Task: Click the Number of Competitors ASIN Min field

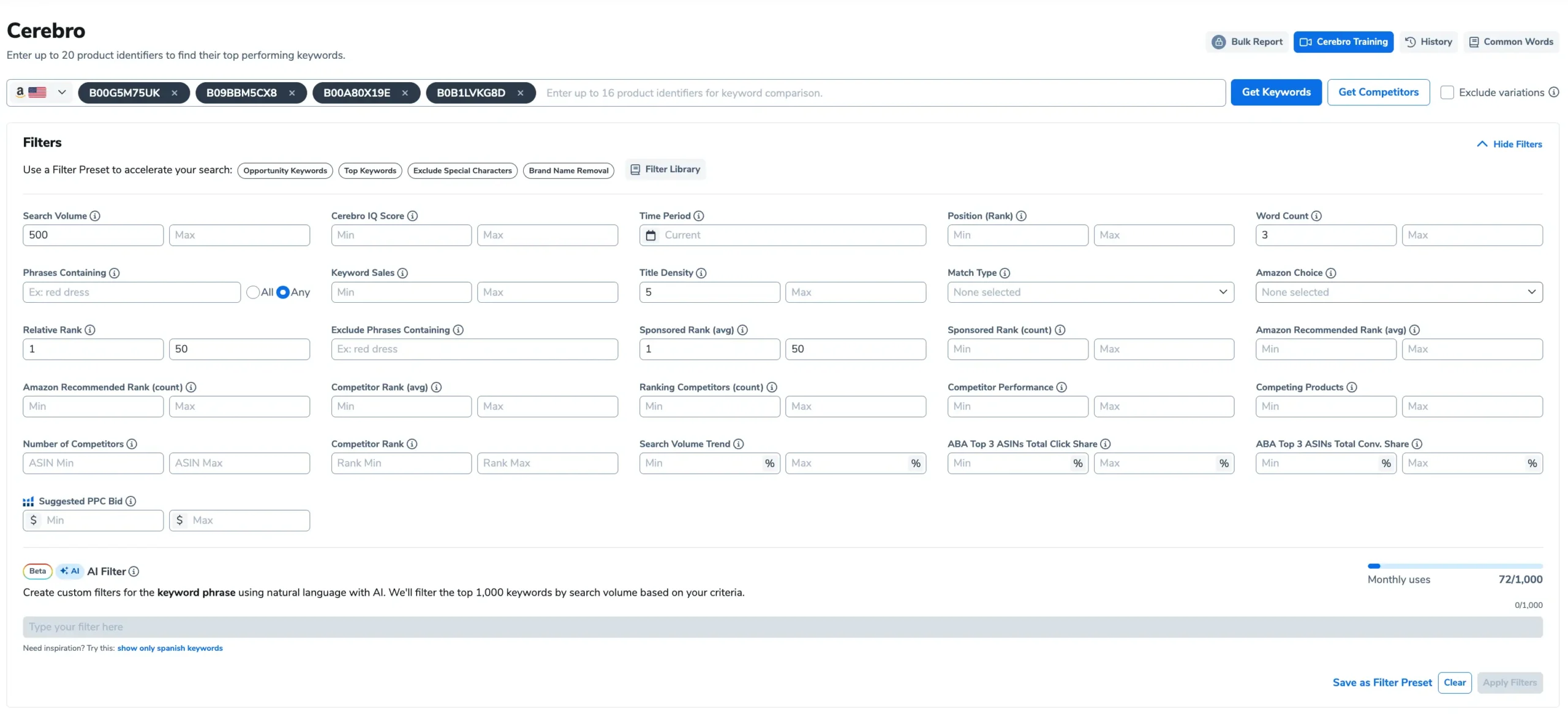Action: click(x=93, y=463)
